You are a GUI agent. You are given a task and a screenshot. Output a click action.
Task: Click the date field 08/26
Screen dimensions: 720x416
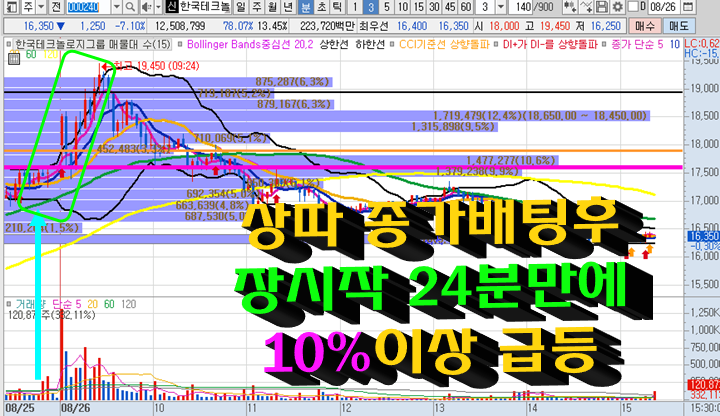tap(663, 7)
